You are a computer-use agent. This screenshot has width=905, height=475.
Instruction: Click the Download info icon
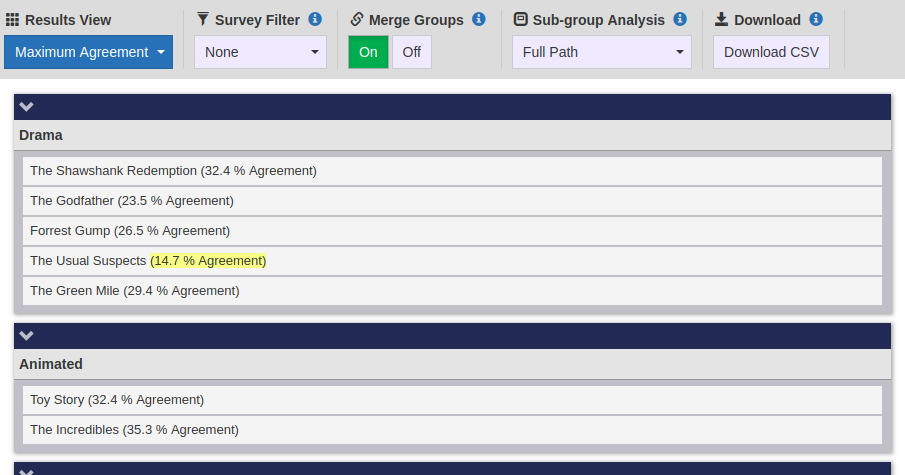pos(816,19)
